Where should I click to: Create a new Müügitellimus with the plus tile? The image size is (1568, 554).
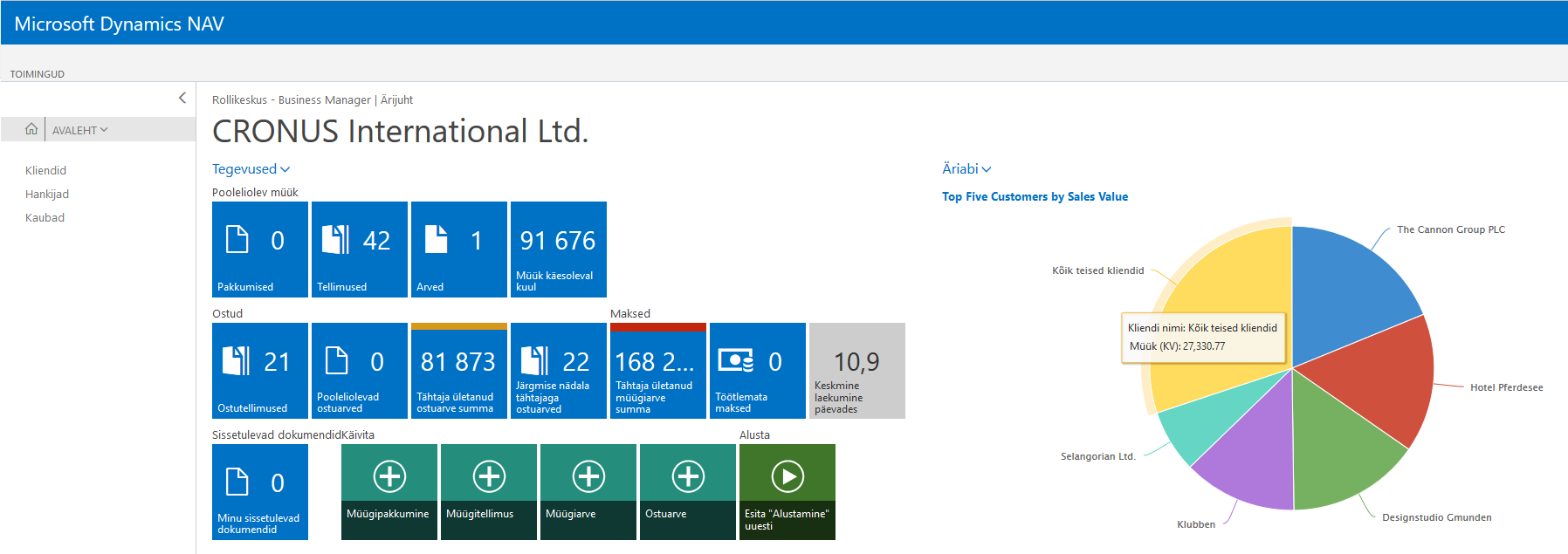click(489, 492)
